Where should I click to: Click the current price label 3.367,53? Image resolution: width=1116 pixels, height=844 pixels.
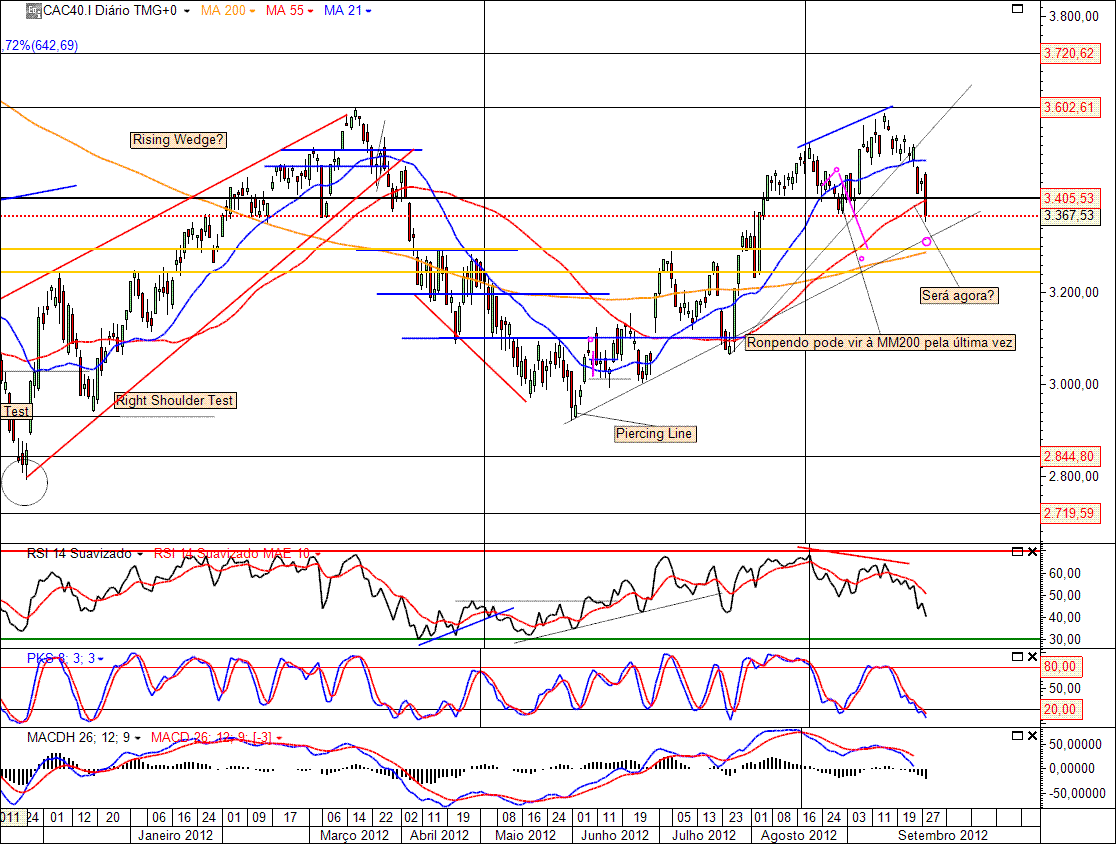click(x=1070, y=216)
